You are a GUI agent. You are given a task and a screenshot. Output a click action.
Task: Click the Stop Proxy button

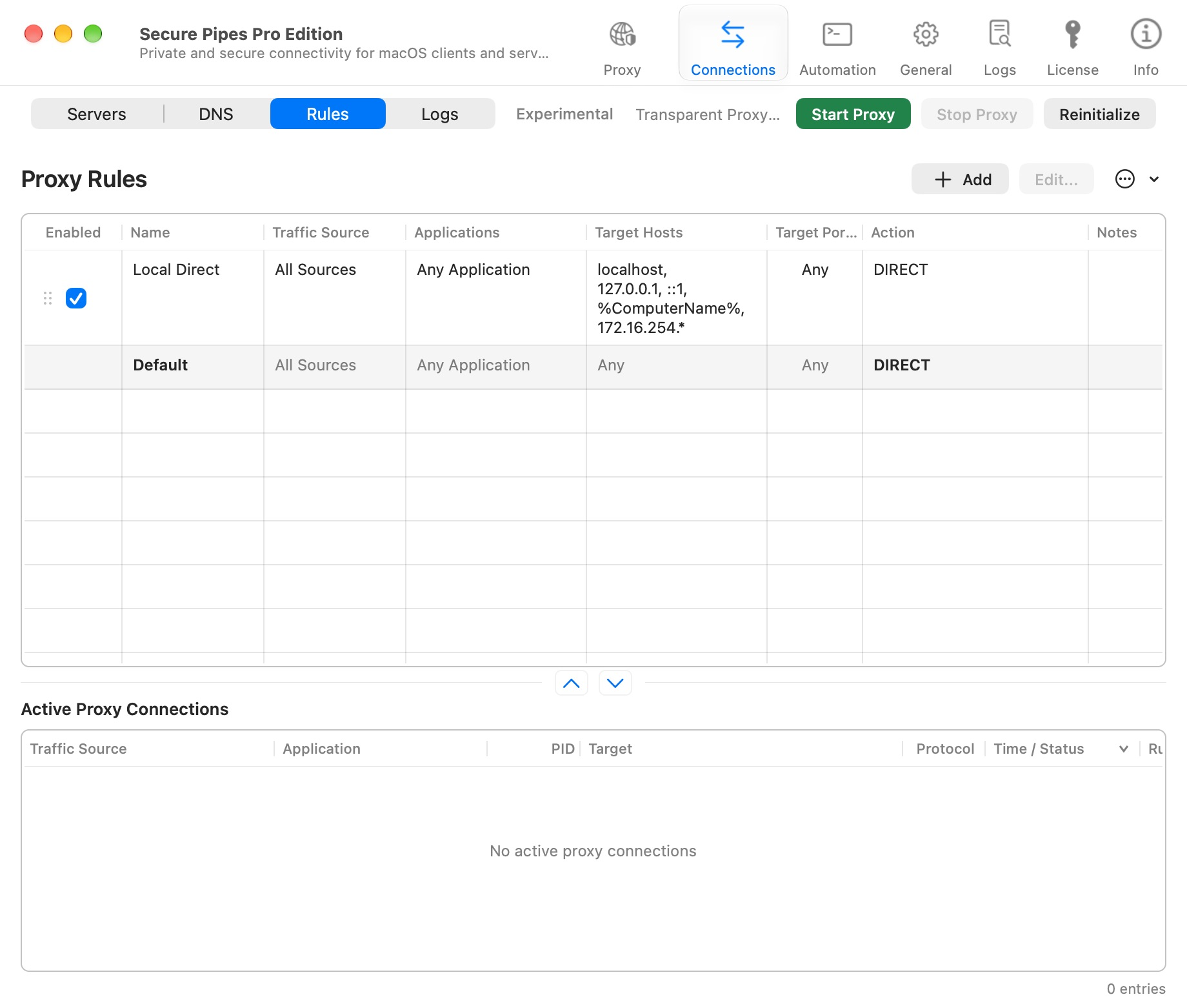point(977,114)
